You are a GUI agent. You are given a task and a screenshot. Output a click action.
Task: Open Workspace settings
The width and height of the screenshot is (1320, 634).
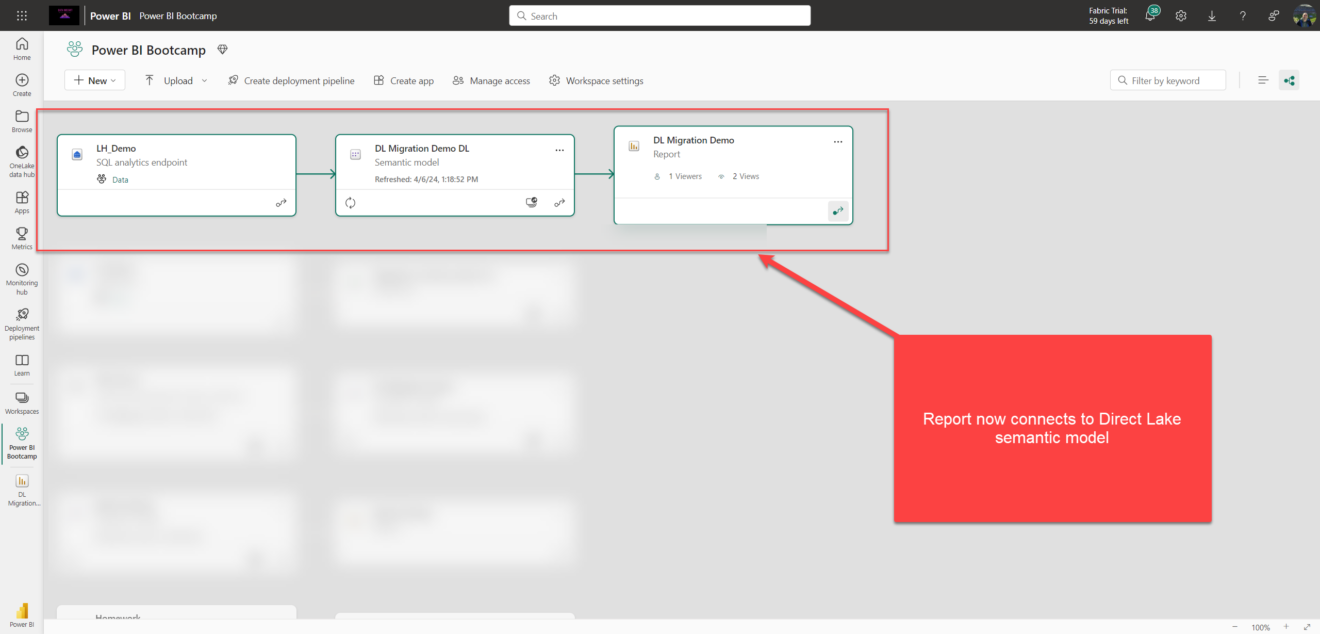596,80
